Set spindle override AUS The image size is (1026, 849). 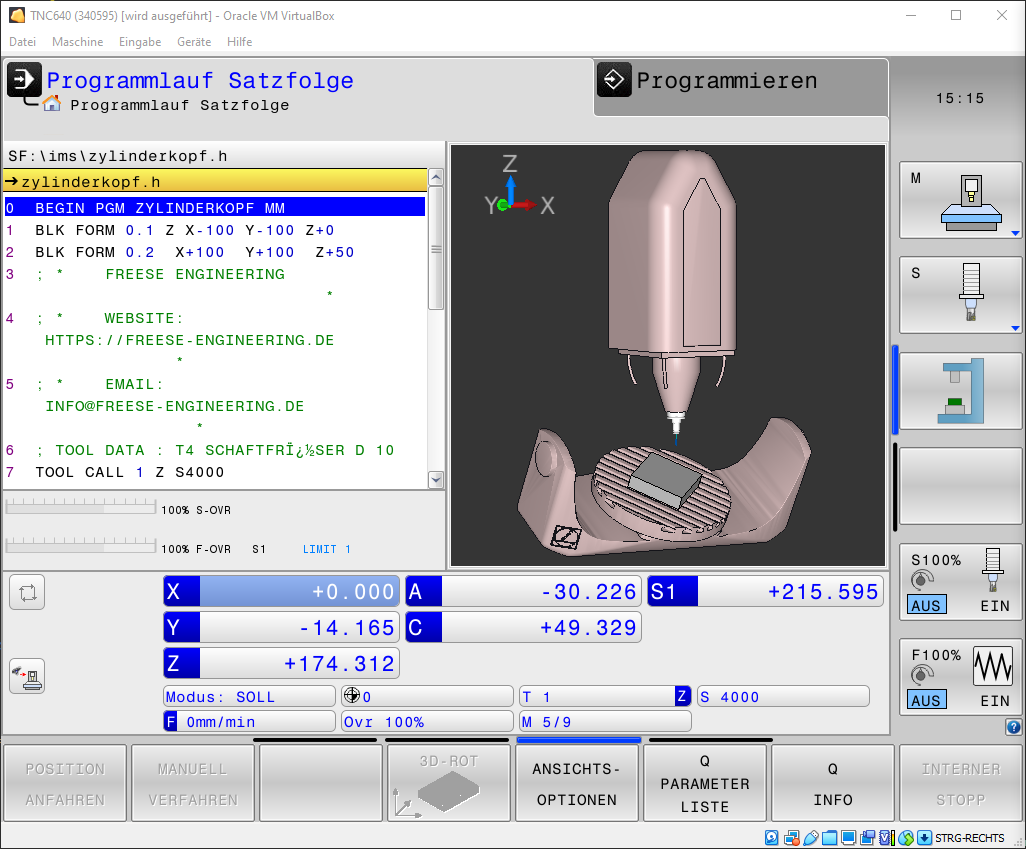925,605
